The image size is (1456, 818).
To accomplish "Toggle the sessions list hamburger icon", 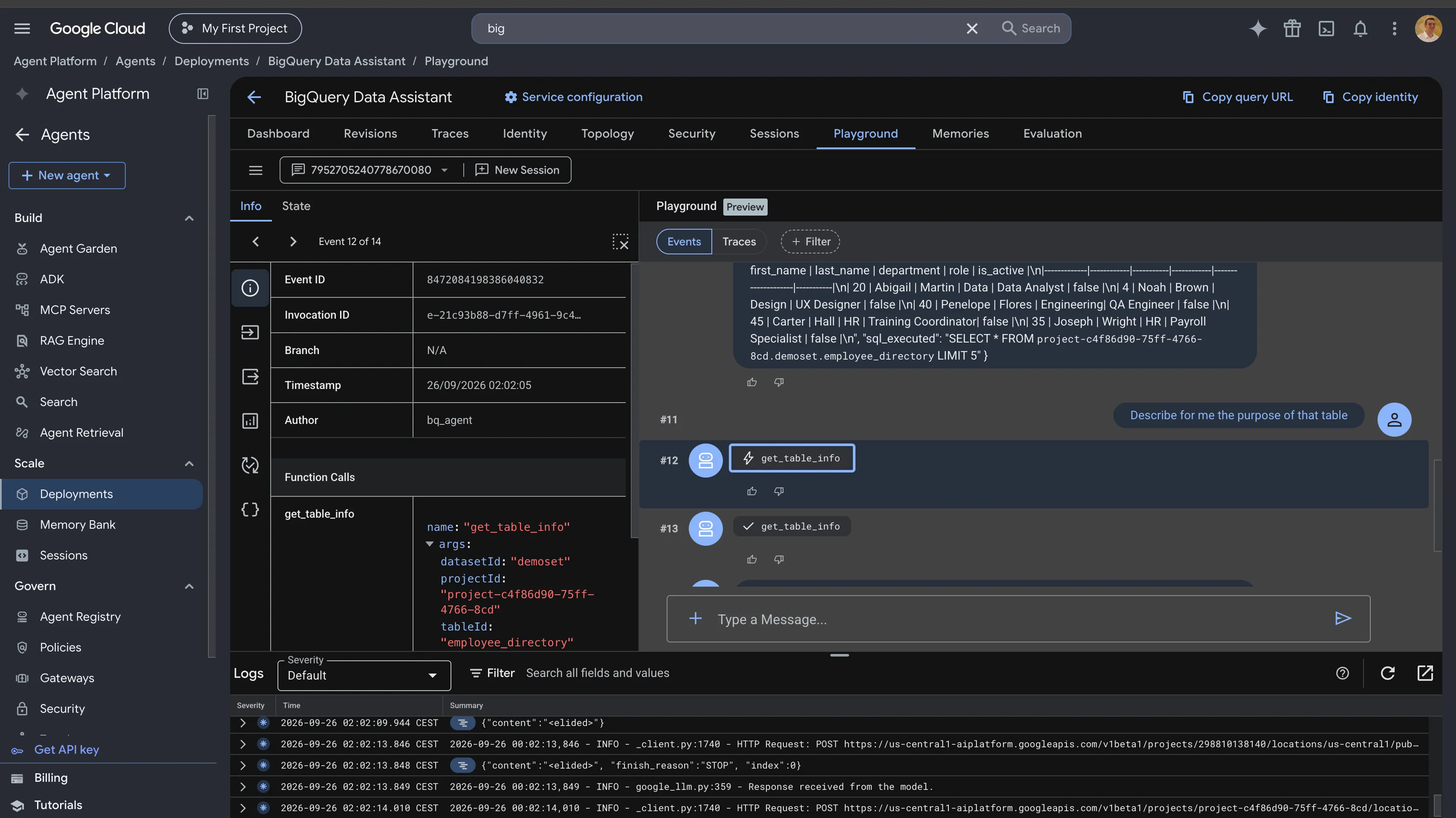I will (x=255, y=170).
